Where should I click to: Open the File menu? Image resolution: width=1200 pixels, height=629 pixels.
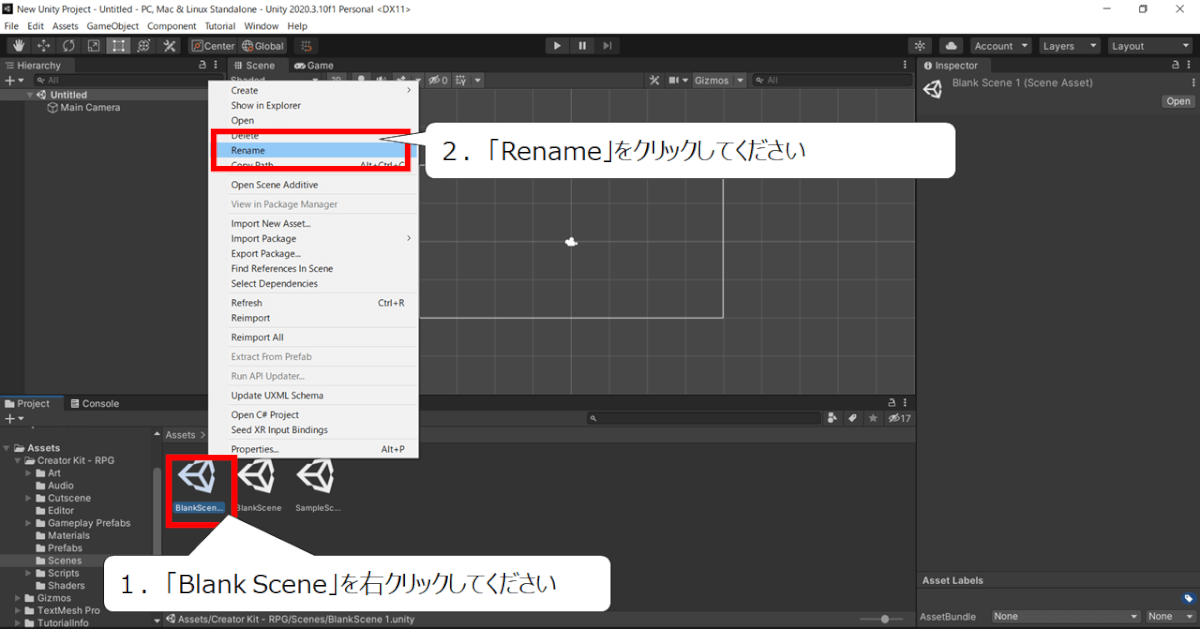tap(12, 26)
